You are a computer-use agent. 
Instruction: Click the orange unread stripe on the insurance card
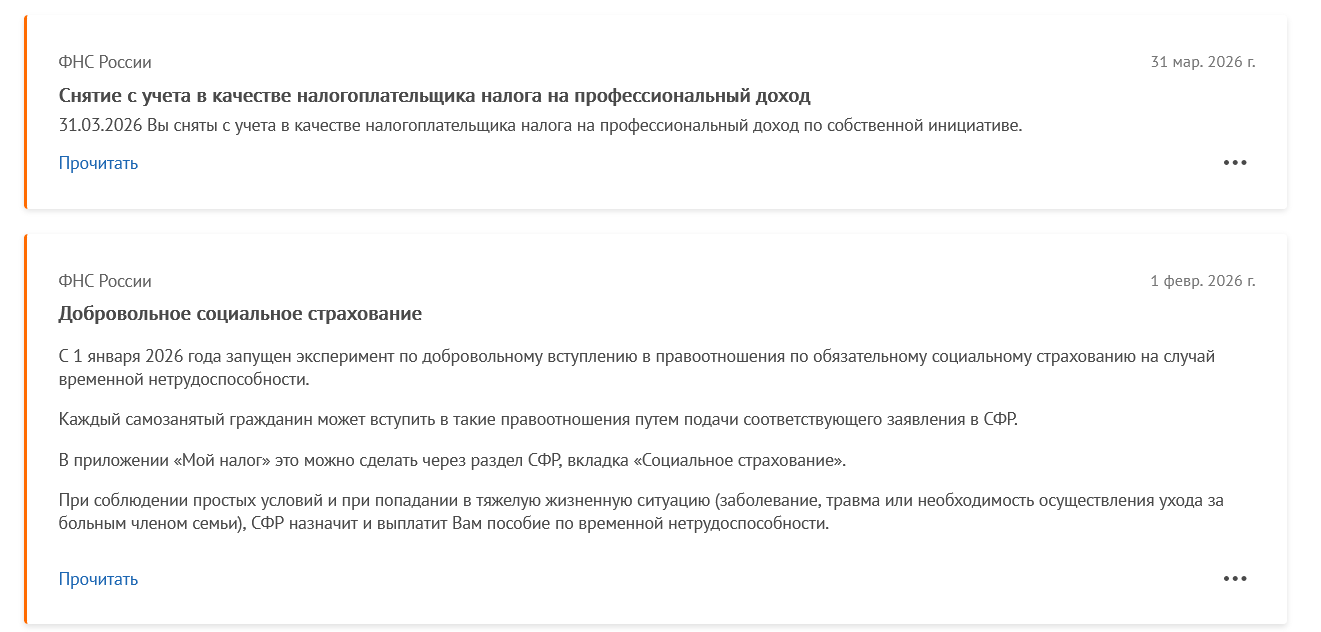(26, 429)
